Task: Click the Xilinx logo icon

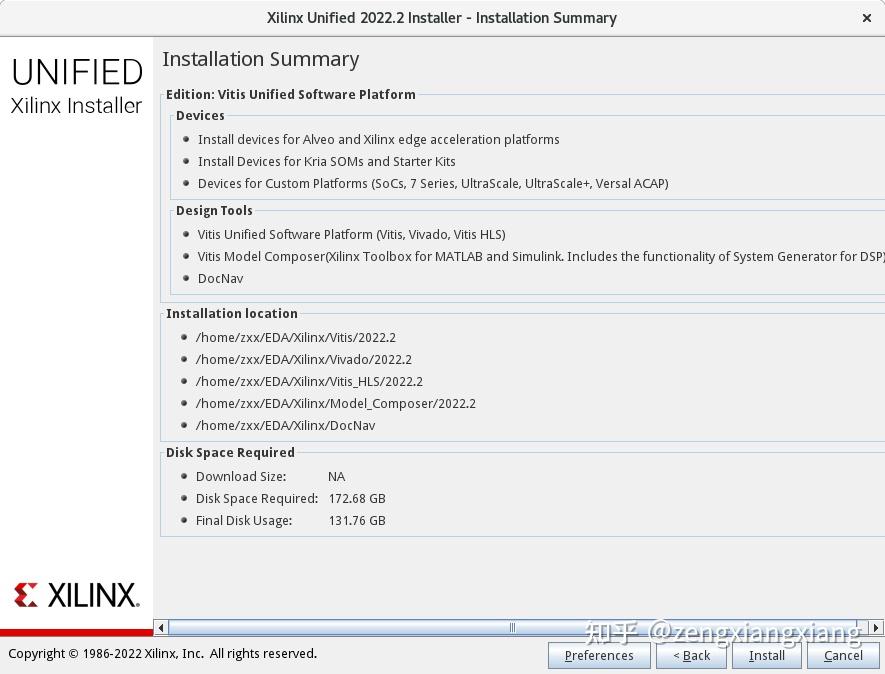Action: [25, 595]
